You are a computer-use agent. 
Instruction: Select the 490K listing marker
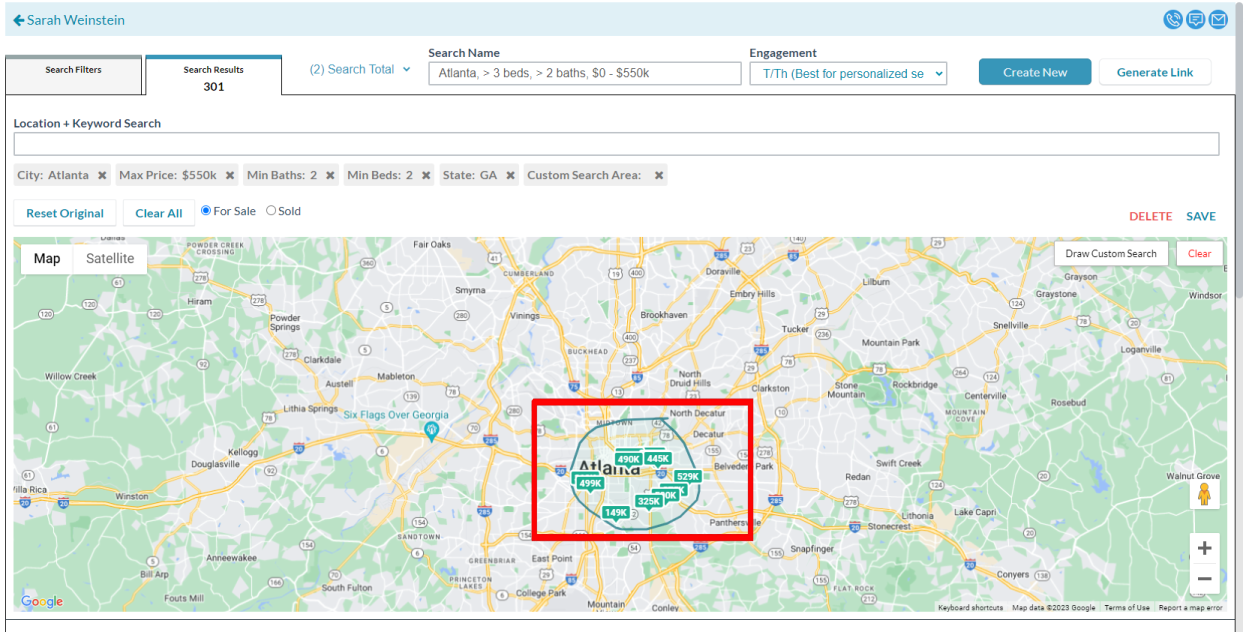click(x=628, y=460)
